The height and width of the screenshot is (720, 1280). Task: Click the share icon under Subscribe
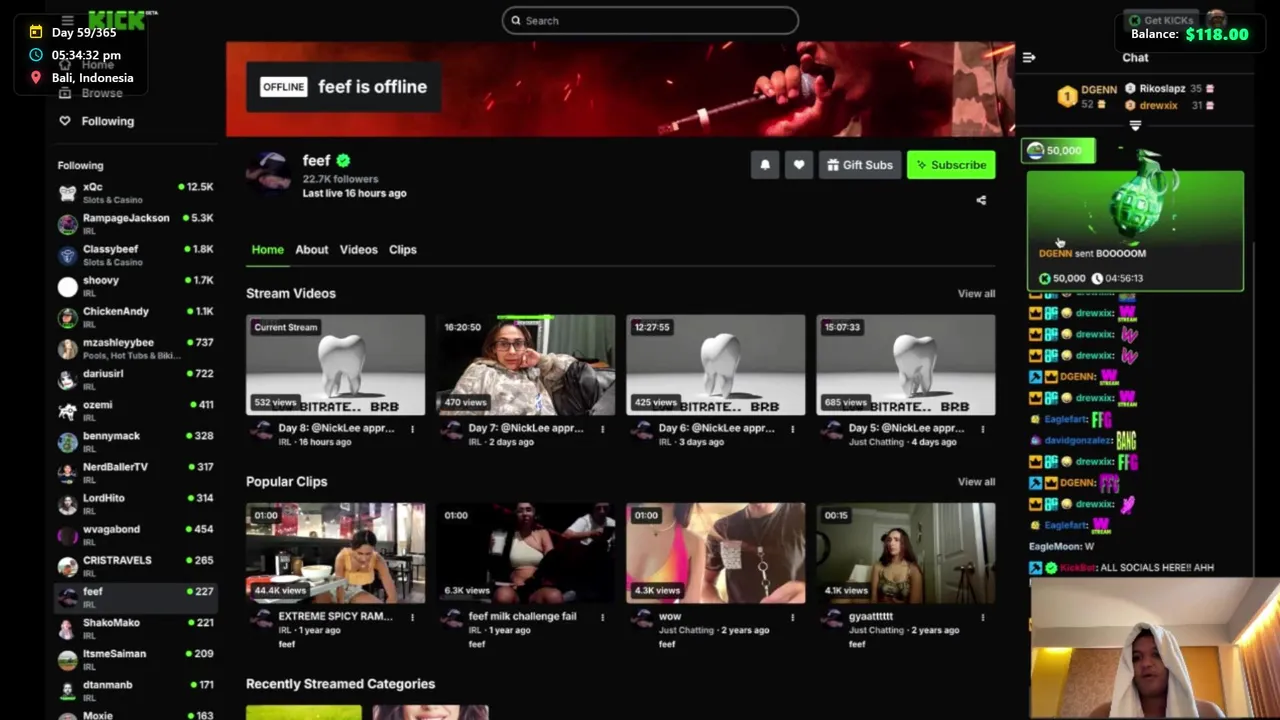click(x=981, y=200)
